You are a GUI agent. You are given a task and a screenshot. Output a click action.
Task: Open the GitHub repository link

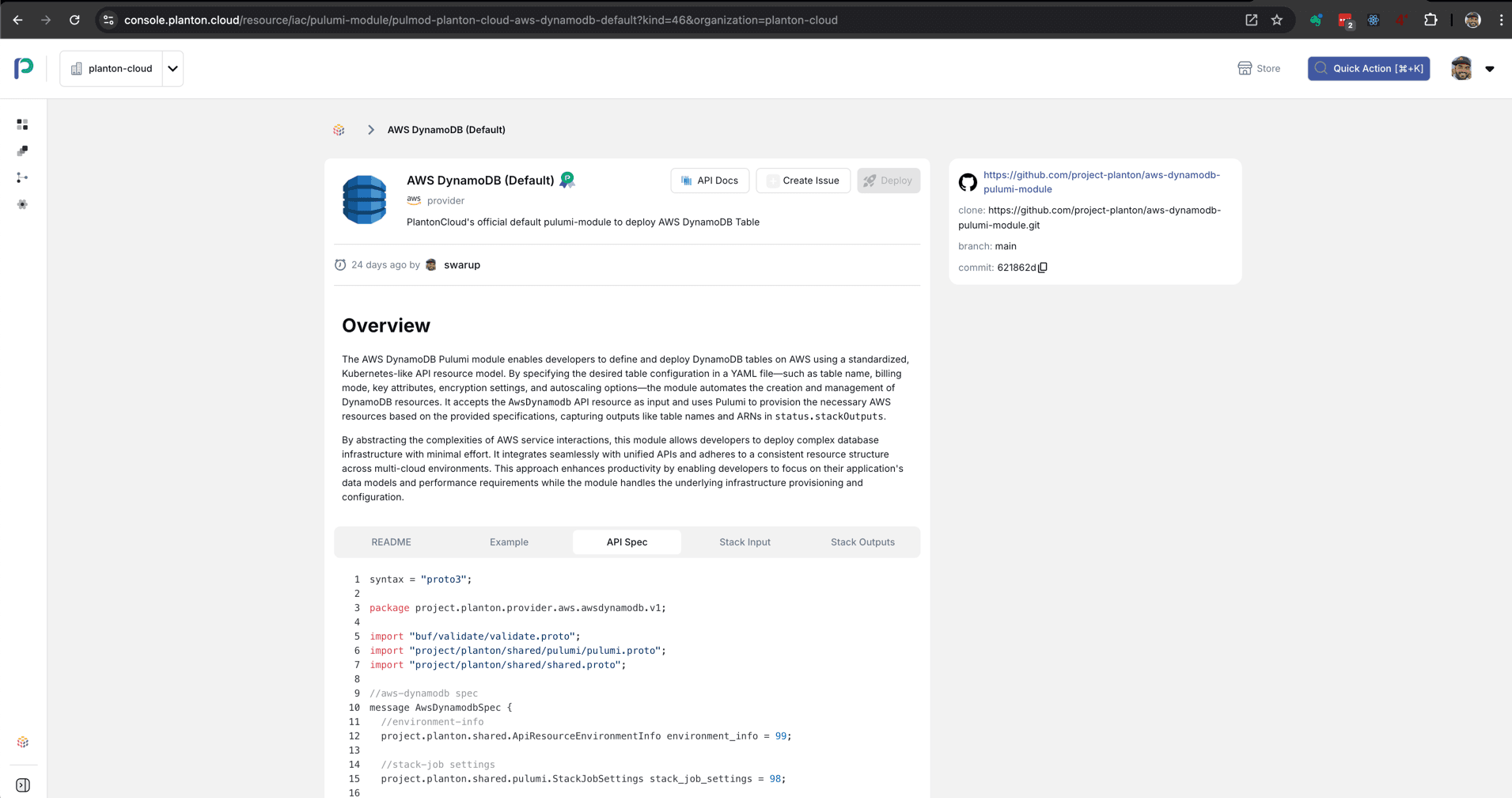tap(1101, 182)
